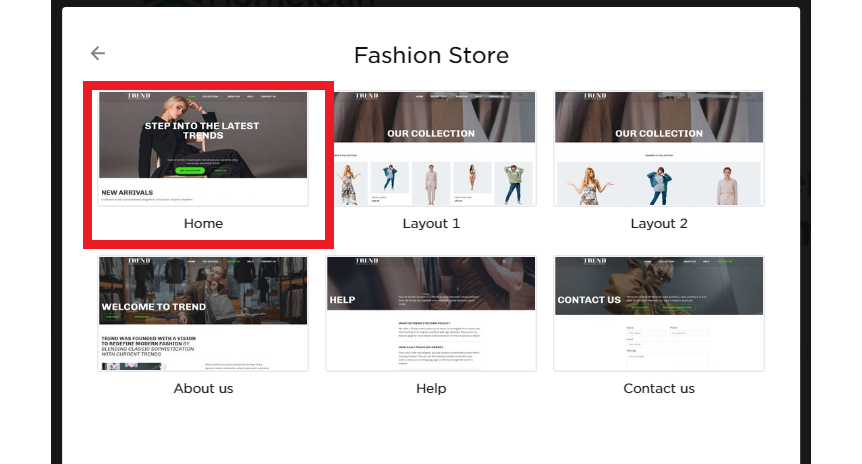The height and width of the screenshot is (464, 862).
Task: Select the Help page template thumbnail
Action: point(431,313)
